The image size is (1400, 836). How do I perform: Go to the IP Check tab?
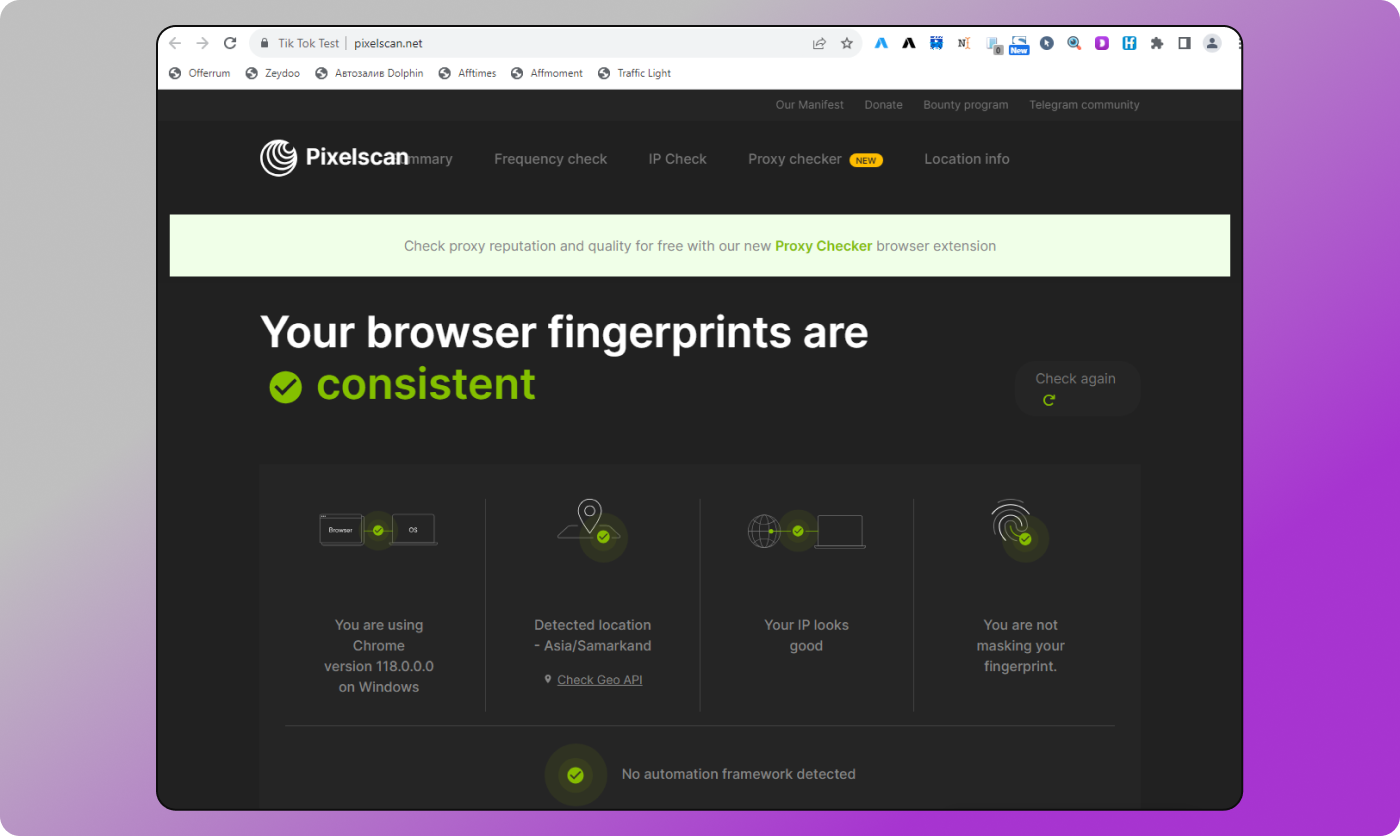(677, 159)
